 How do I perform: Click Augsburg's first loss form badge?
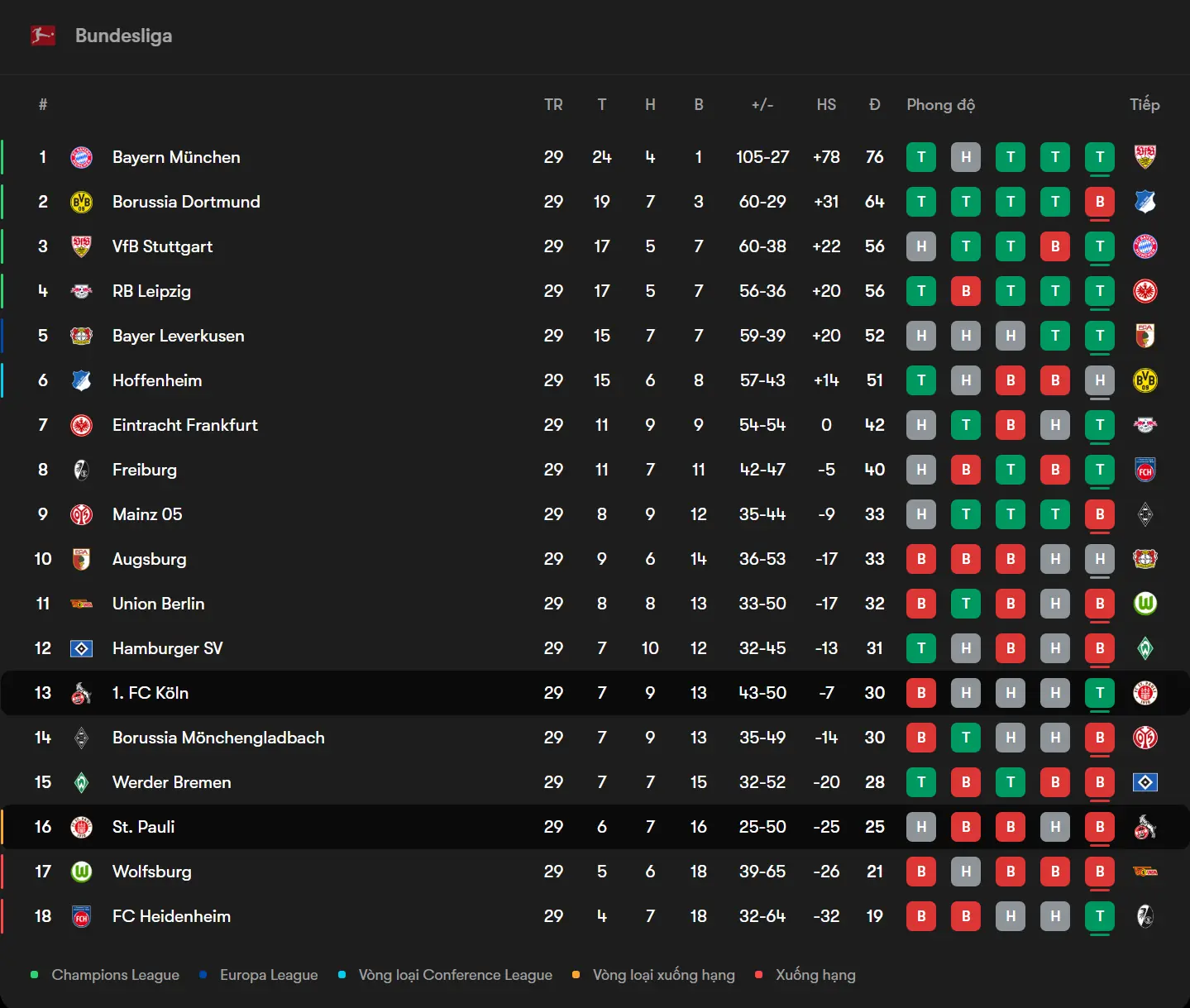tap(921, 559)
